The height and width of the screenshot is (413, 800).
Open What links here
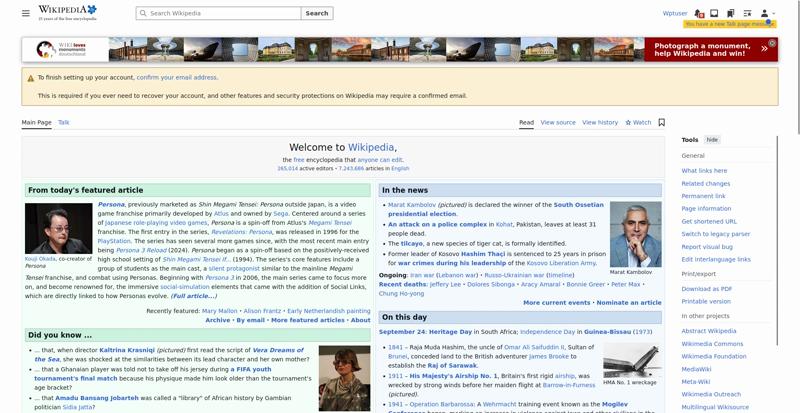(704, 171)
